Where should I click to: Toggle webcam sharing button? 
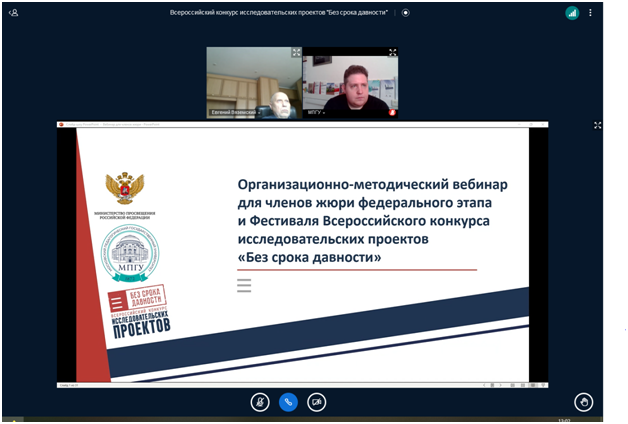pyautogui.click(x=317, y=401)
